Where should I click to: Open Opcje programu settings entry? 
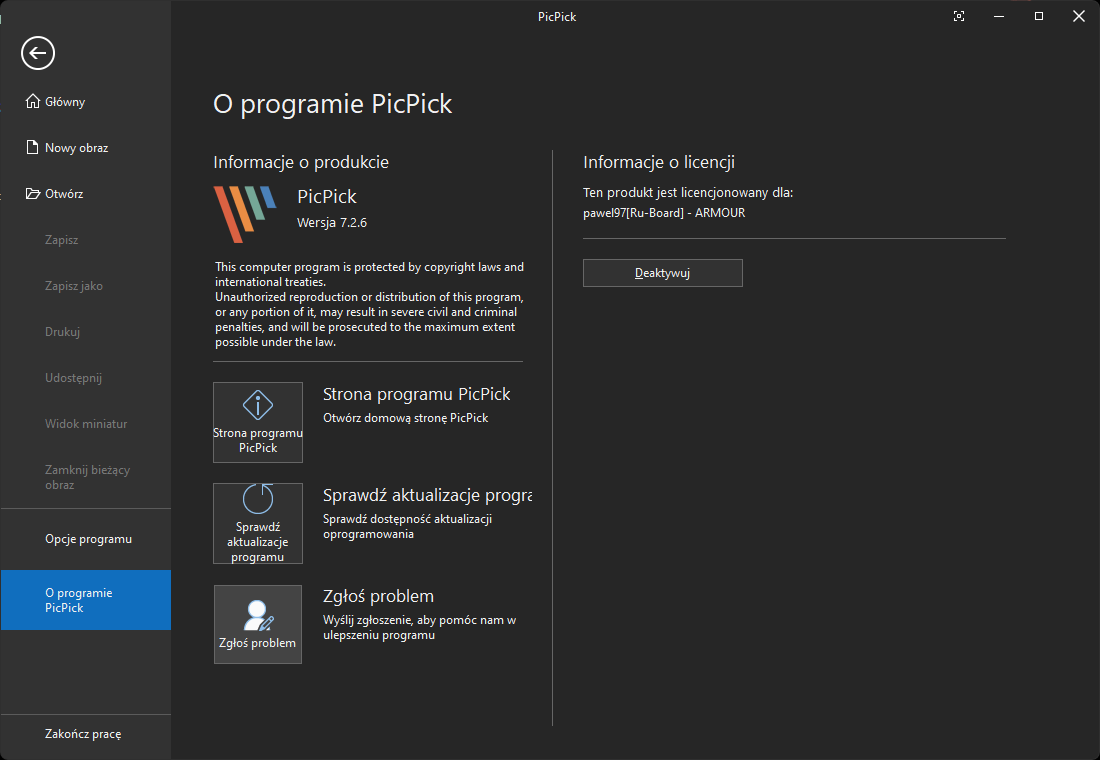pyautogui.click(x=86, y=539)
